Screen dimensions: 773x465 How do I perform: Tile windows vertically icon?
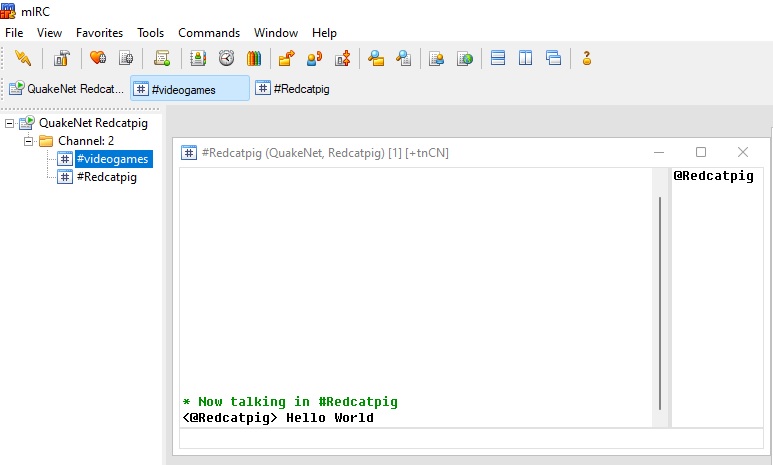click(526, 58)
